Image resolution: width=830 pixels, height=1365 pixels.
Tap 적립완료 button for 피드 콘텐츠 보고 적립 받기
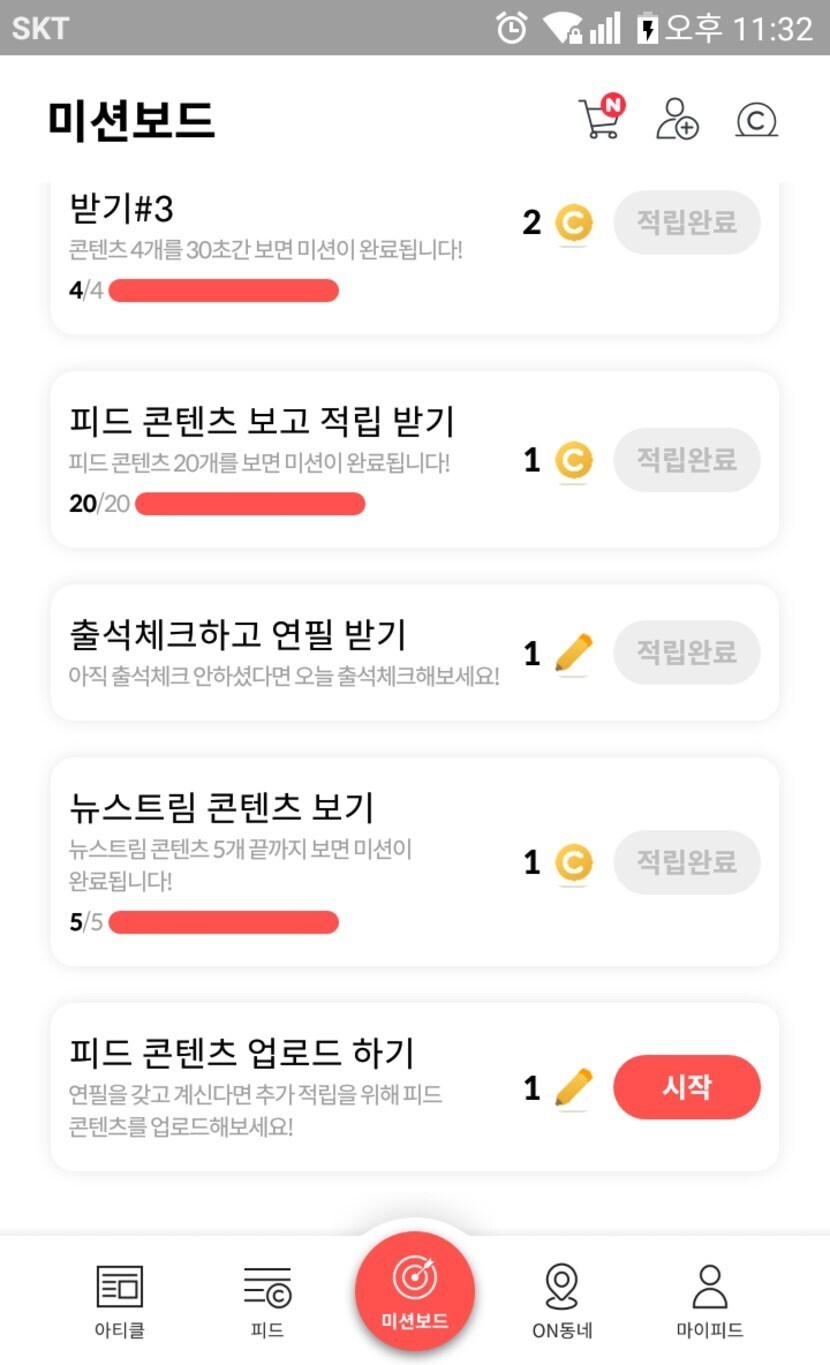(x=687, y=460)
